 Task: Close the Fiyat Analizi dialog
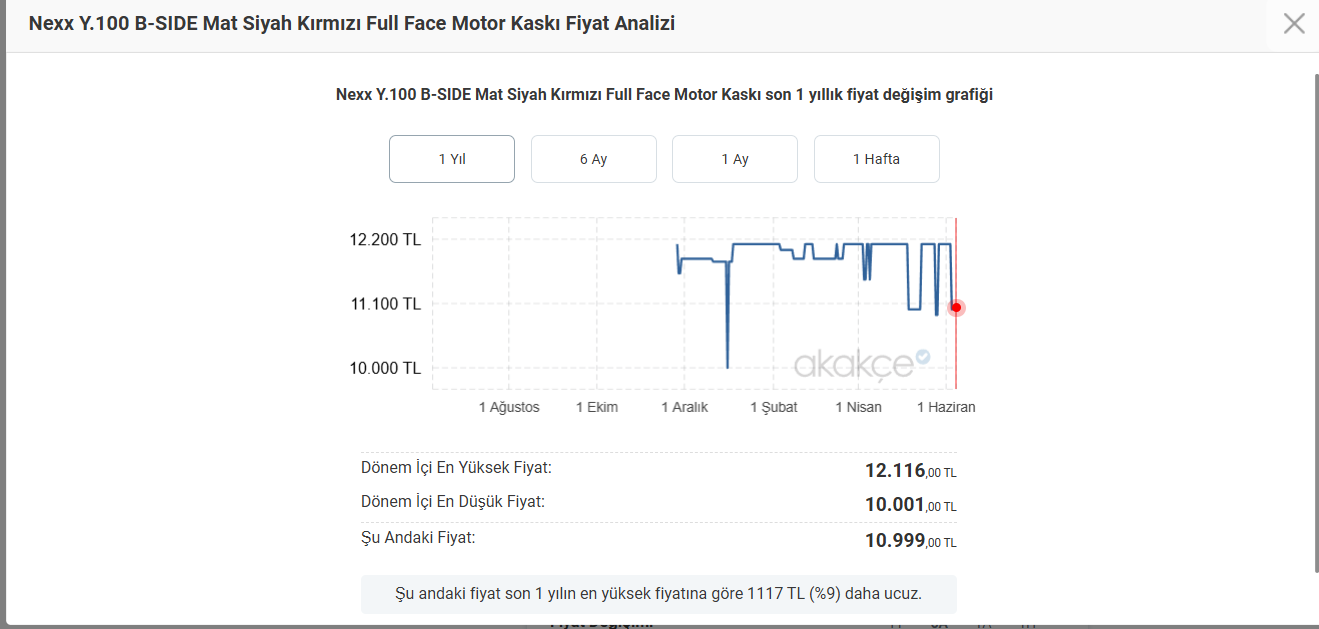click(1294, 23)
